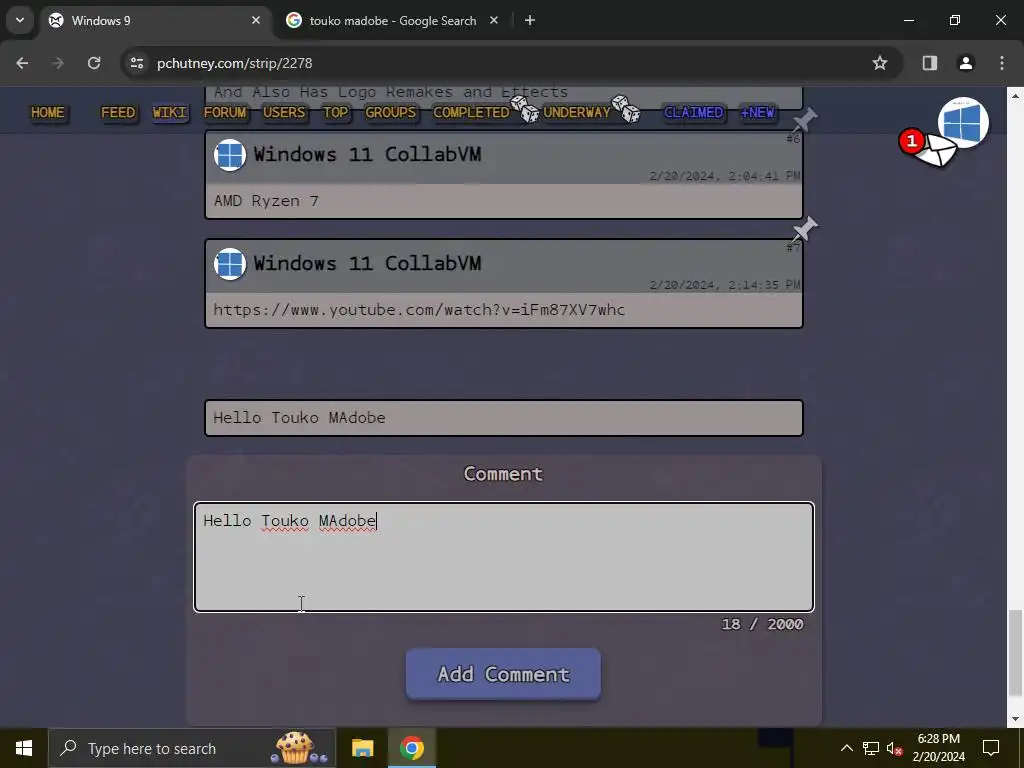Click inside the Comment text area
This screenshot has height=768, width=1024.
[x=504, y=557]
